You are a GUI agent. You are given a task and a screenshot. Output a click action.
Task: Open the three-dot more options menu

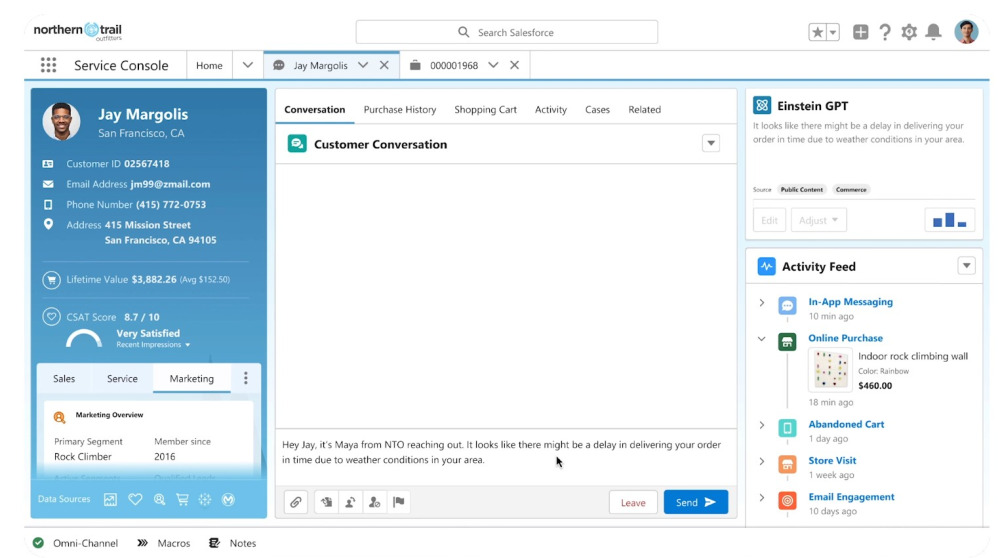point(246,379)
